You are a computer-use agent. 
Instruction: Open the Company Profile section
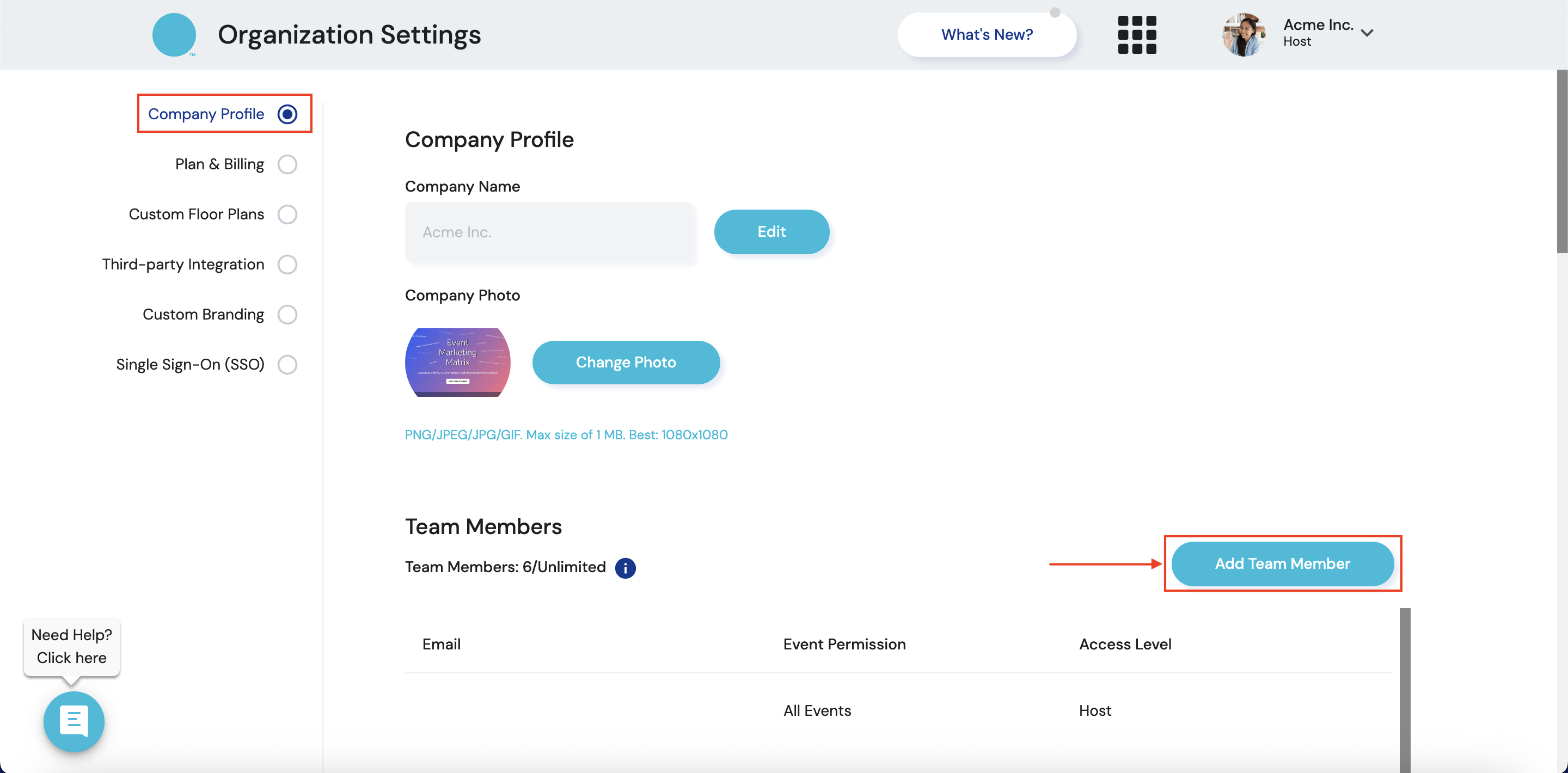coord(206,114)
